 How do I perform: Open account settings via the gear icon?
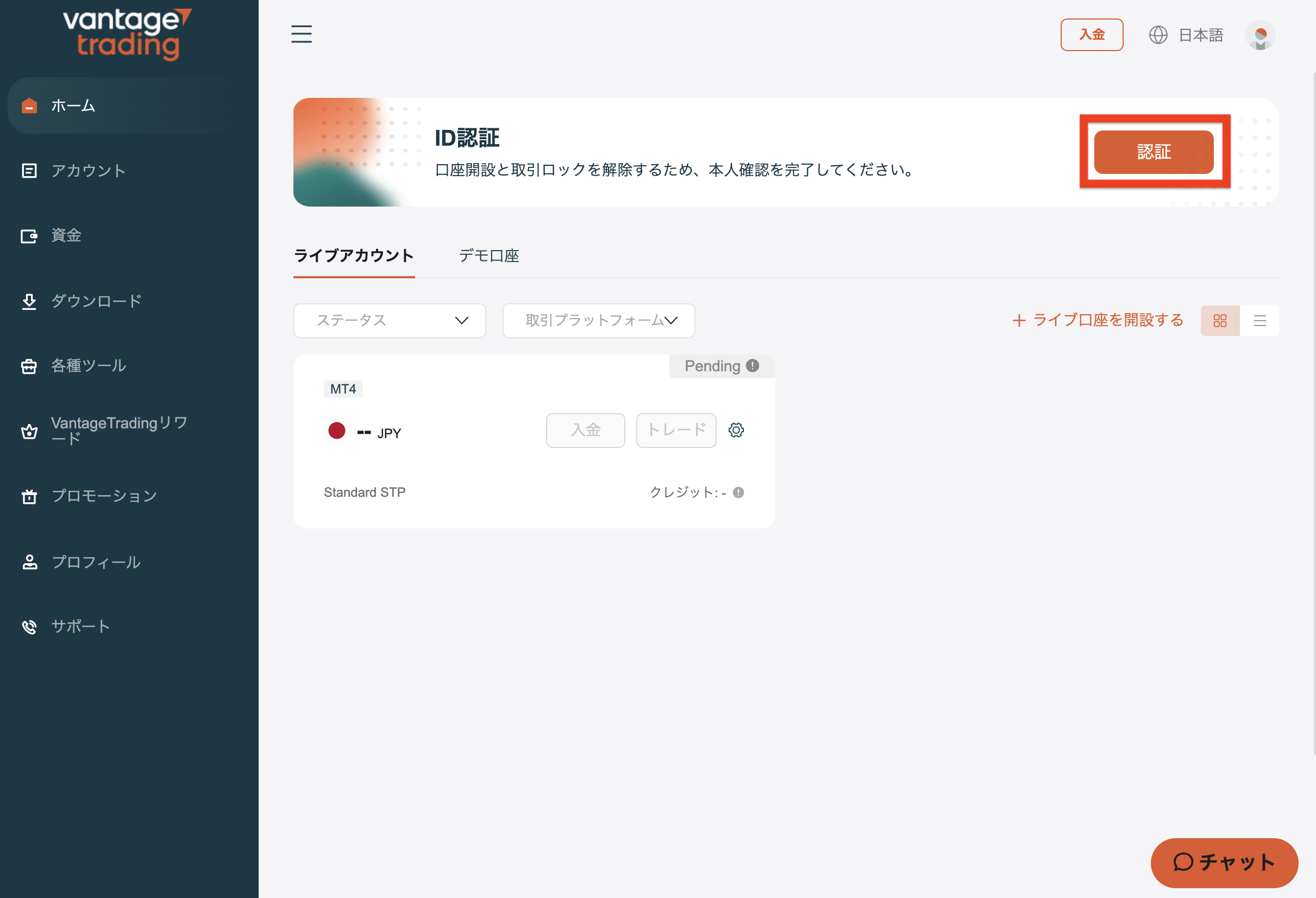736,430
